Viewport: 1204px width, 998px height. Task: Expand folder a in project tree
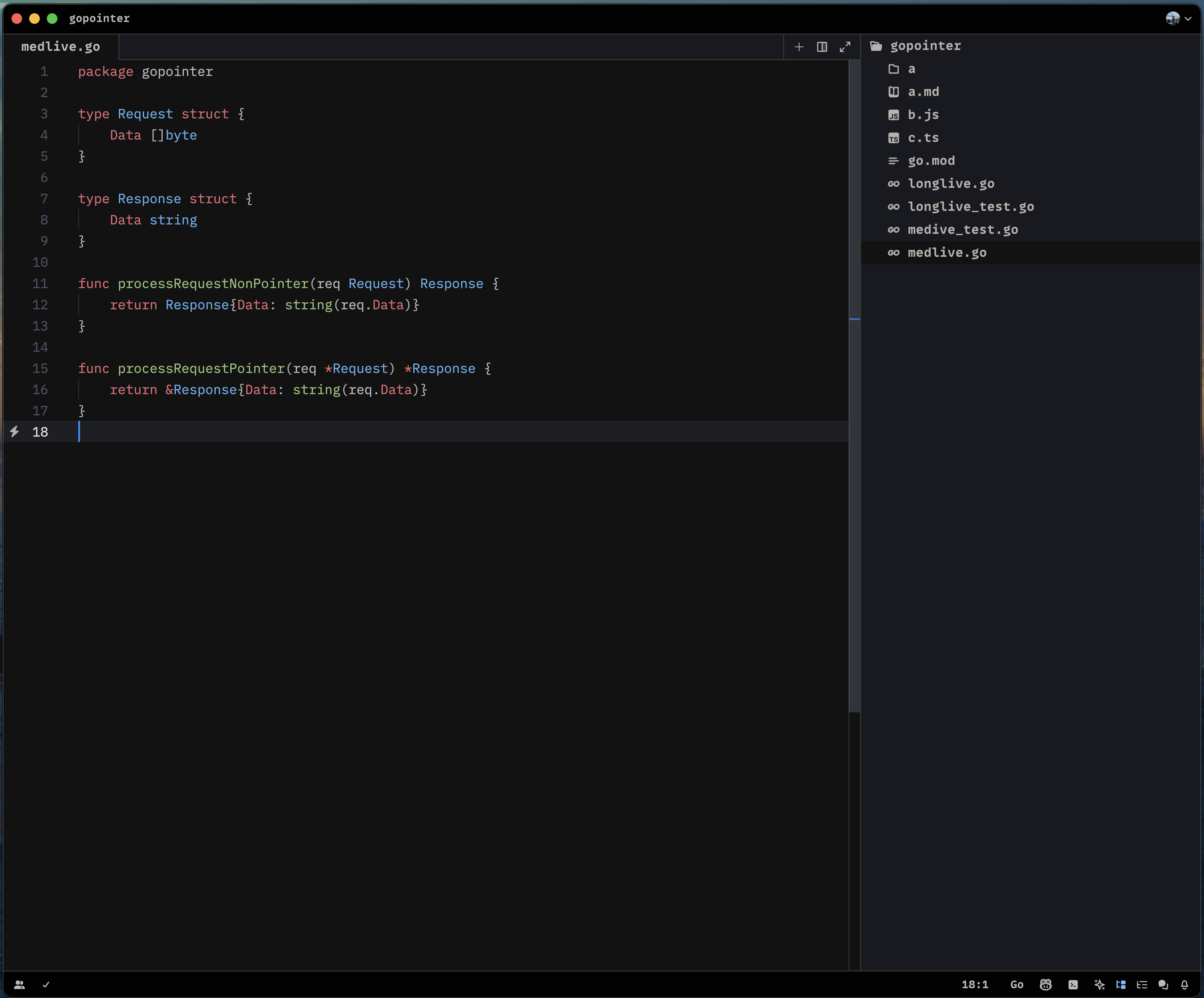coord(911,69)
